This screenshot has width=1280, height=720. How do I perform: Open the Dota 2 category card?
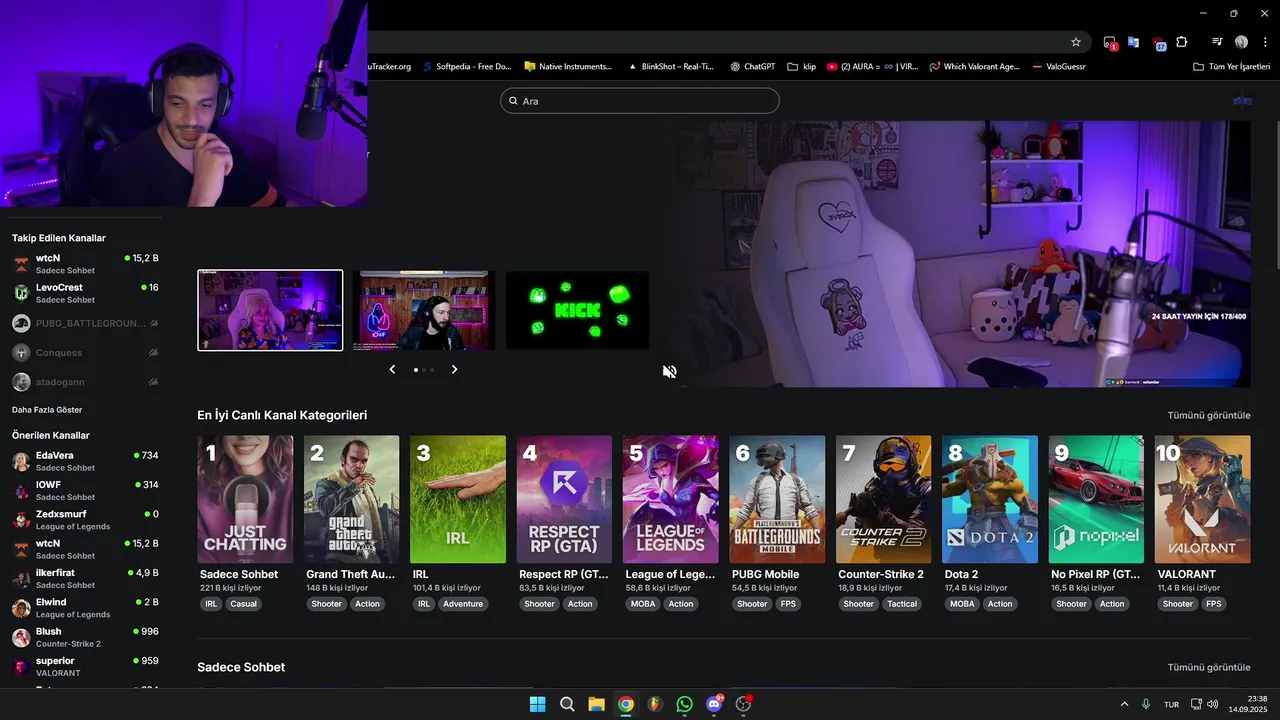pyautogui.click(x=990, y=499)
